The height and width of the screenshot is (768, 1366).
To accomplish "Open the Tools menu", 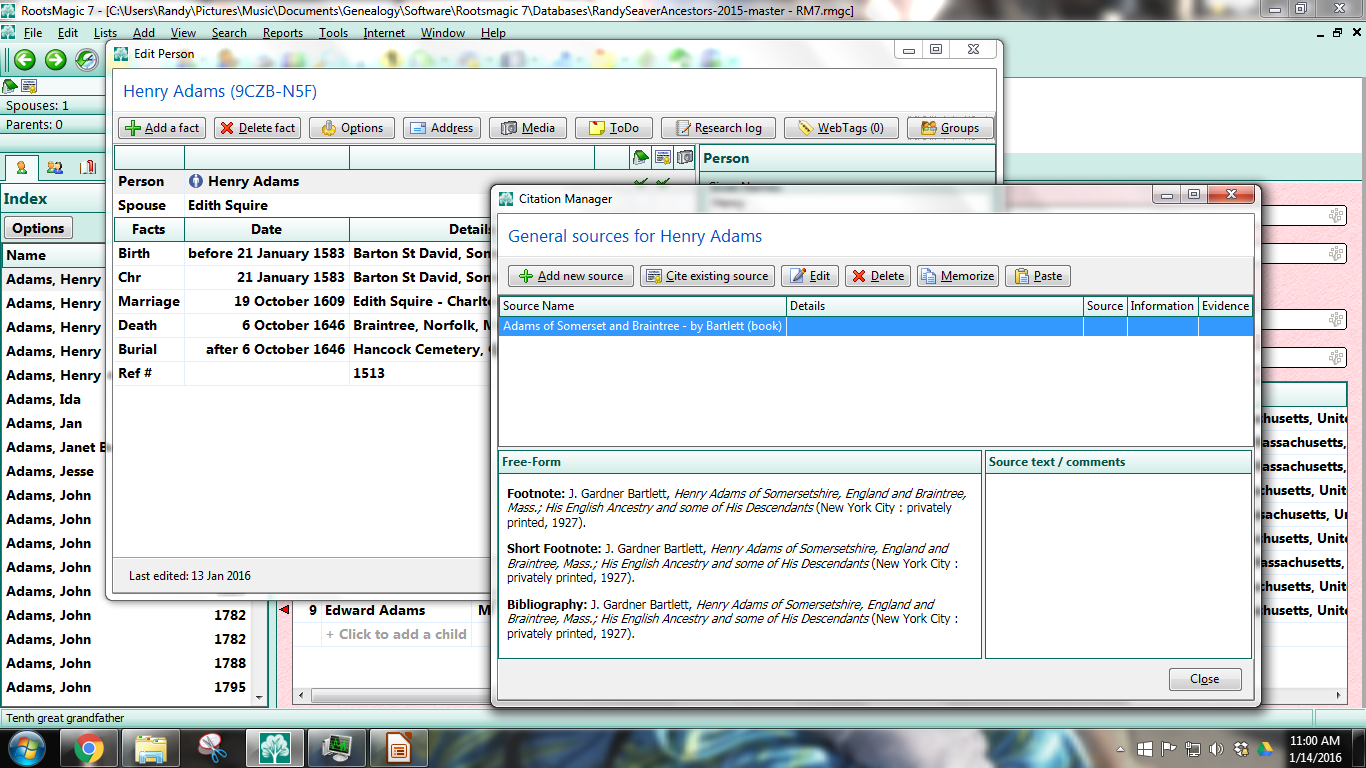I will pos(334,33).
